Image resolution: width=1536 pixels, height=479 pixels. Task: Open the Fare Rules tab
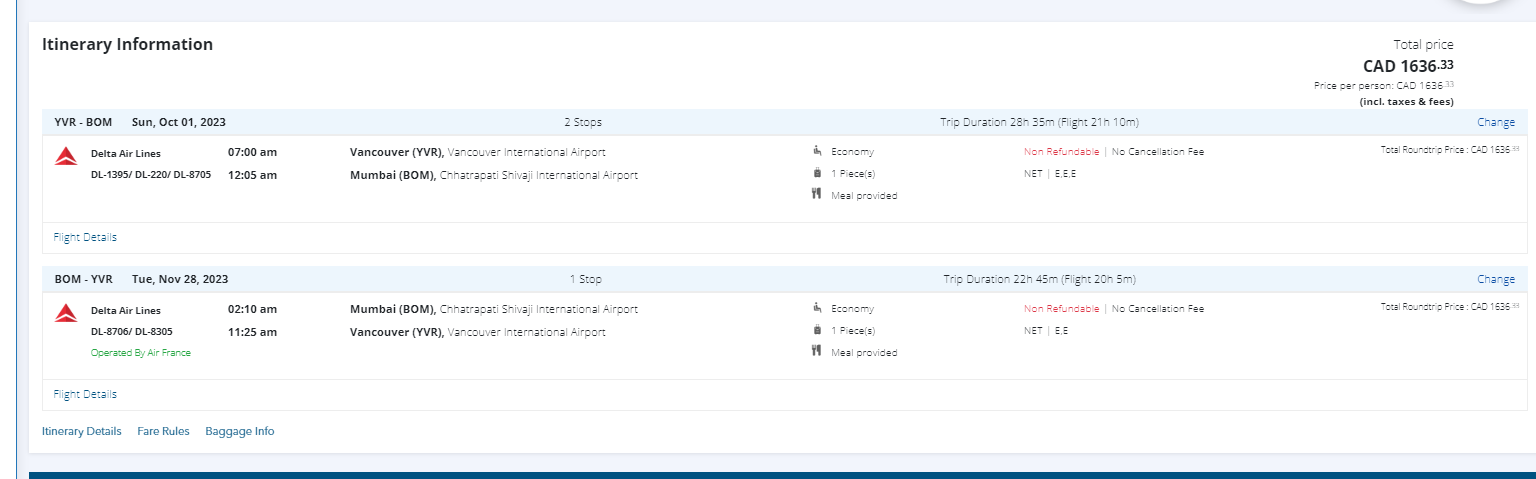[163, 432]
